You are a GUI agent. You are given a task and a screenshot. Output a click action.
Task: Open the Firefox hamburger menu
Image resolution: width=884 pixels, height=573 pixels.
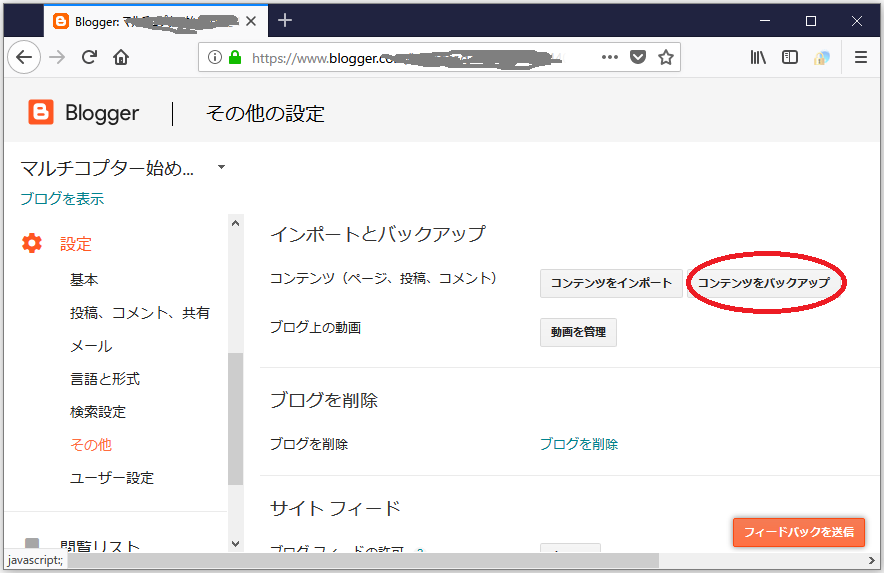point(860,58)
